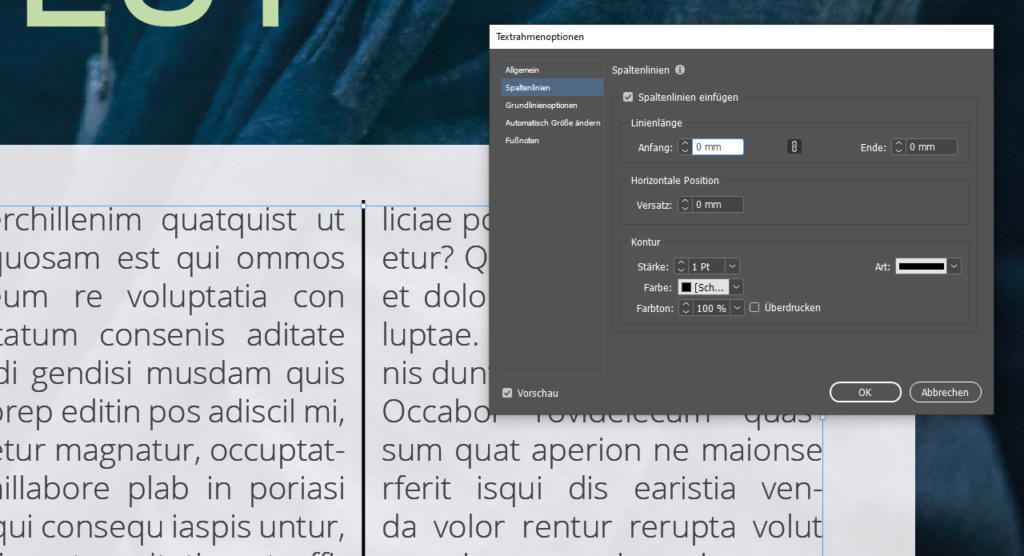
Task: Open the Grundlinienoptionen section
Action: [541, 105]
